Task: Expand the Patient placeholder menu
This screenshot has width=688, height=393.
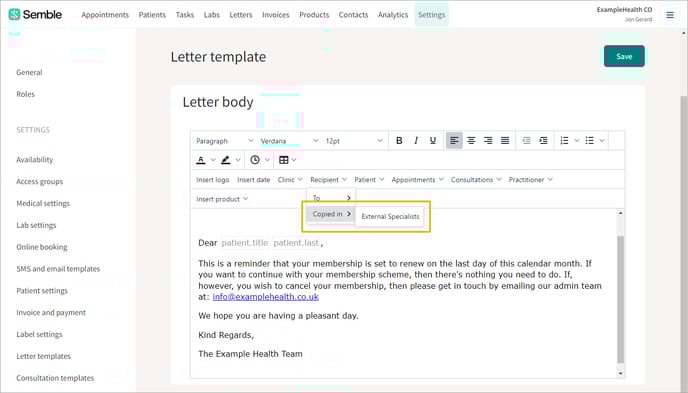Action: pos(369,180)
